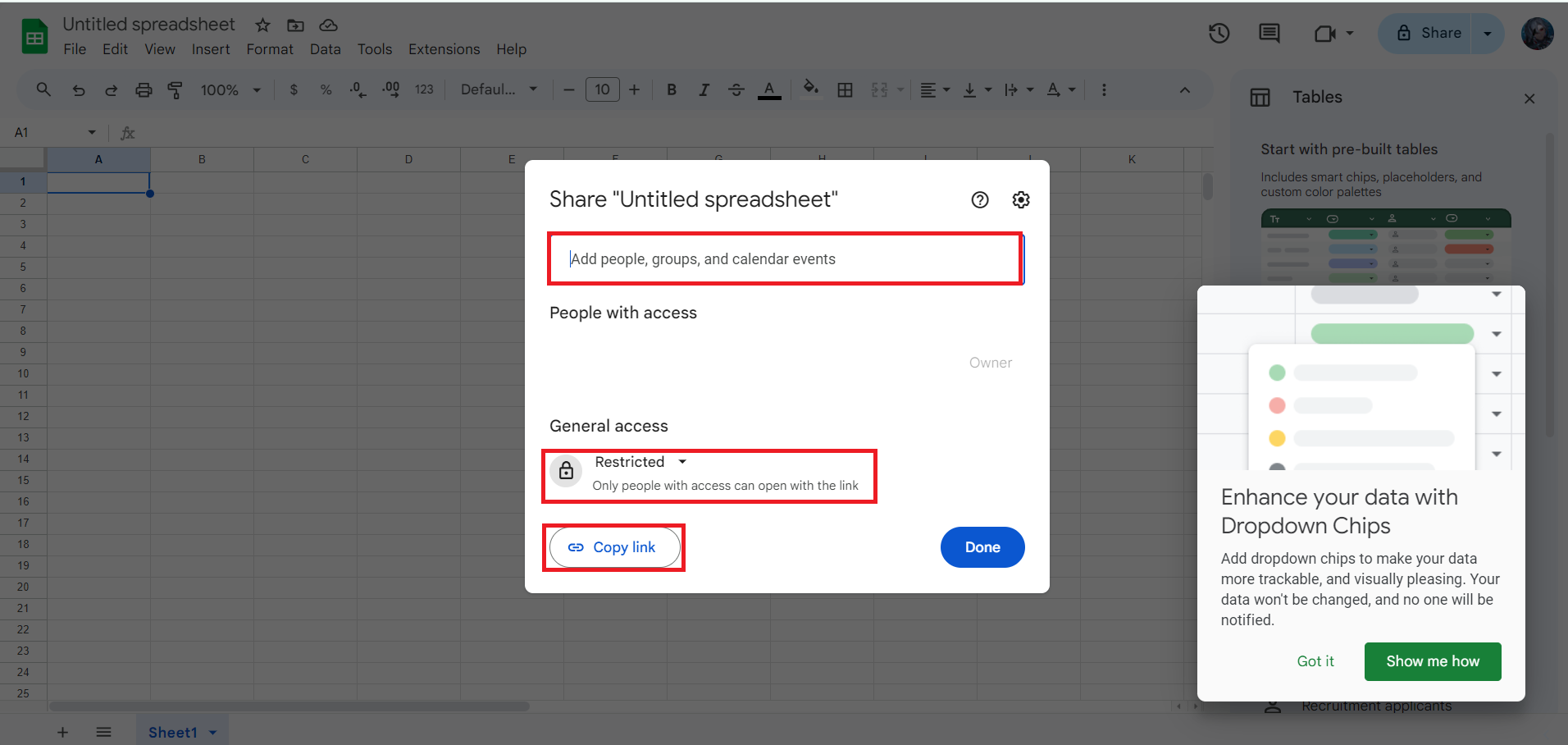Toggle italic formatting

pos(704,90)
